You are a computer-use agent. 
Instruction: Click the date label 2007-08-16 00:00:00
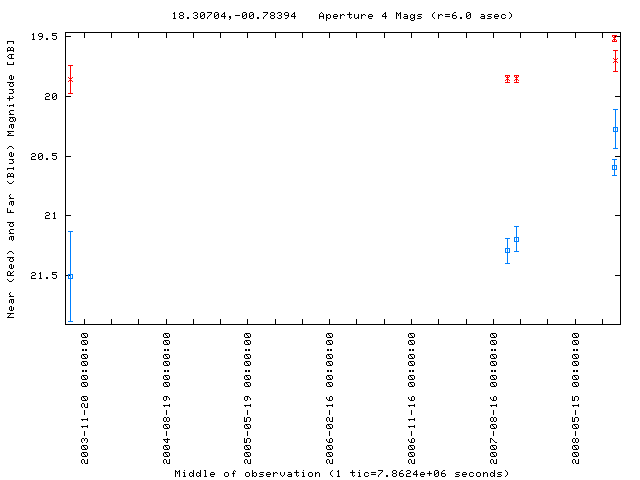(493, 398)
